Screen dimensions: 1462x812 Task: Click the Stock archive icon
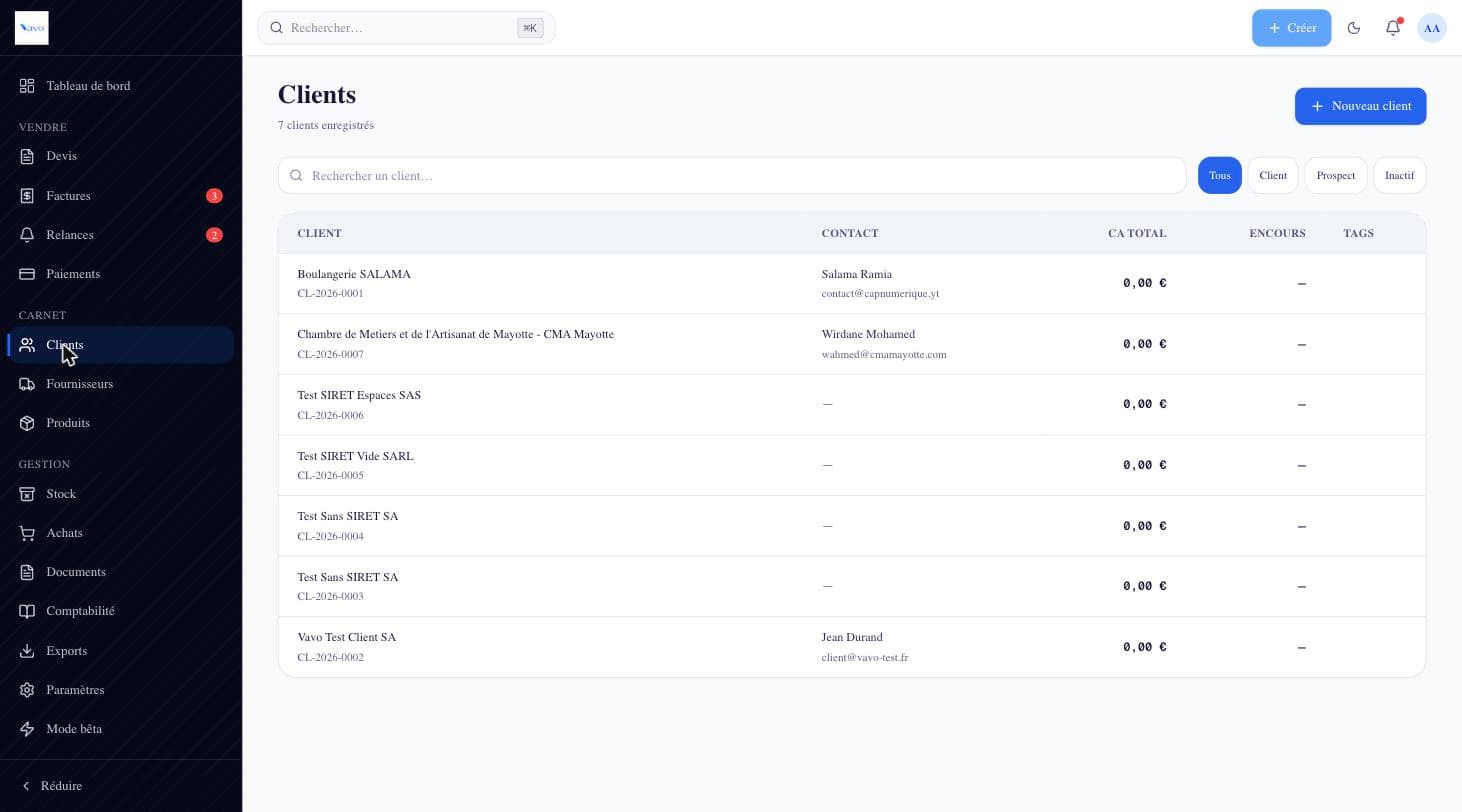(x=27, y=494)
